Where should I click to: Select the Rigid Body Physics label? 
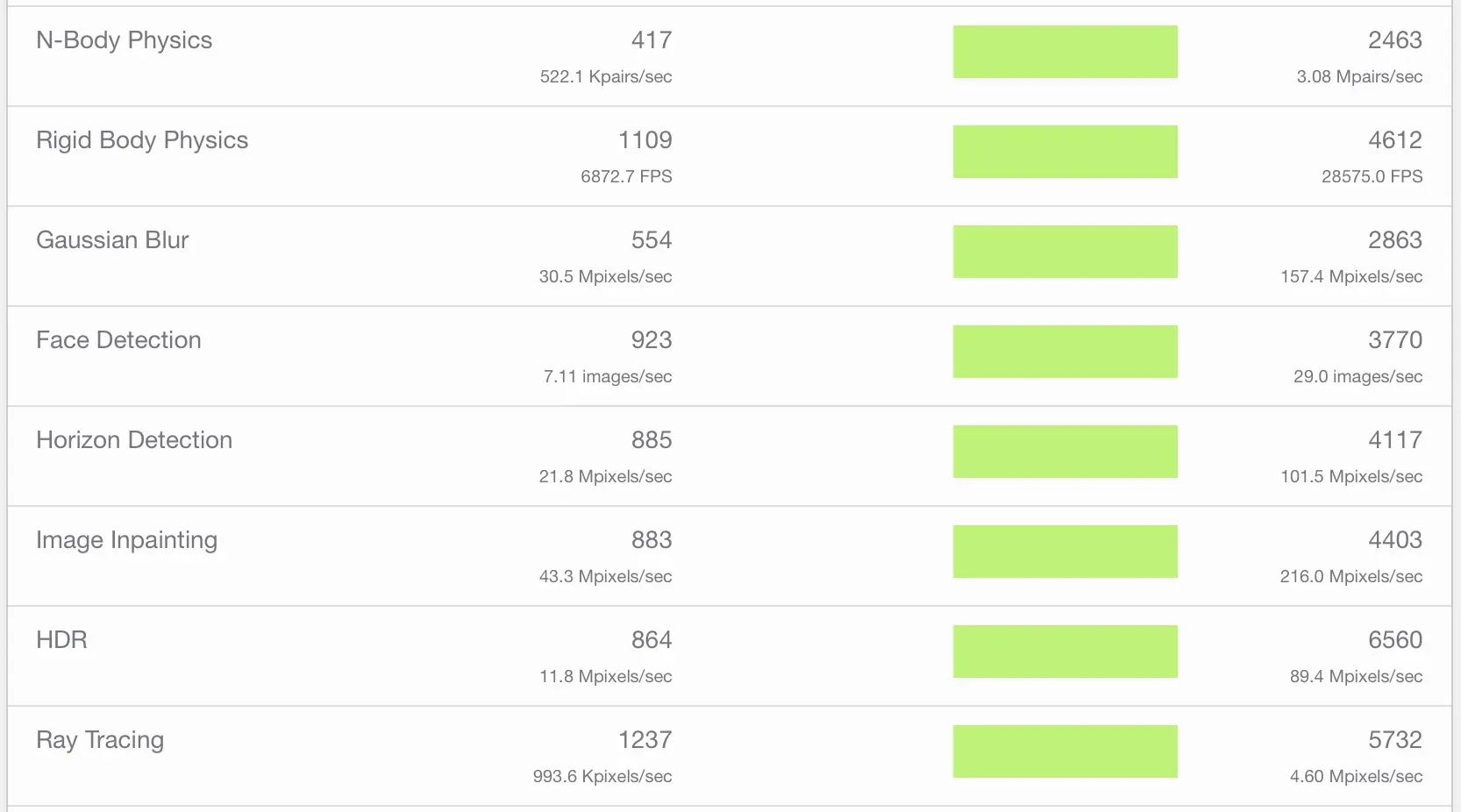[142, 140]
